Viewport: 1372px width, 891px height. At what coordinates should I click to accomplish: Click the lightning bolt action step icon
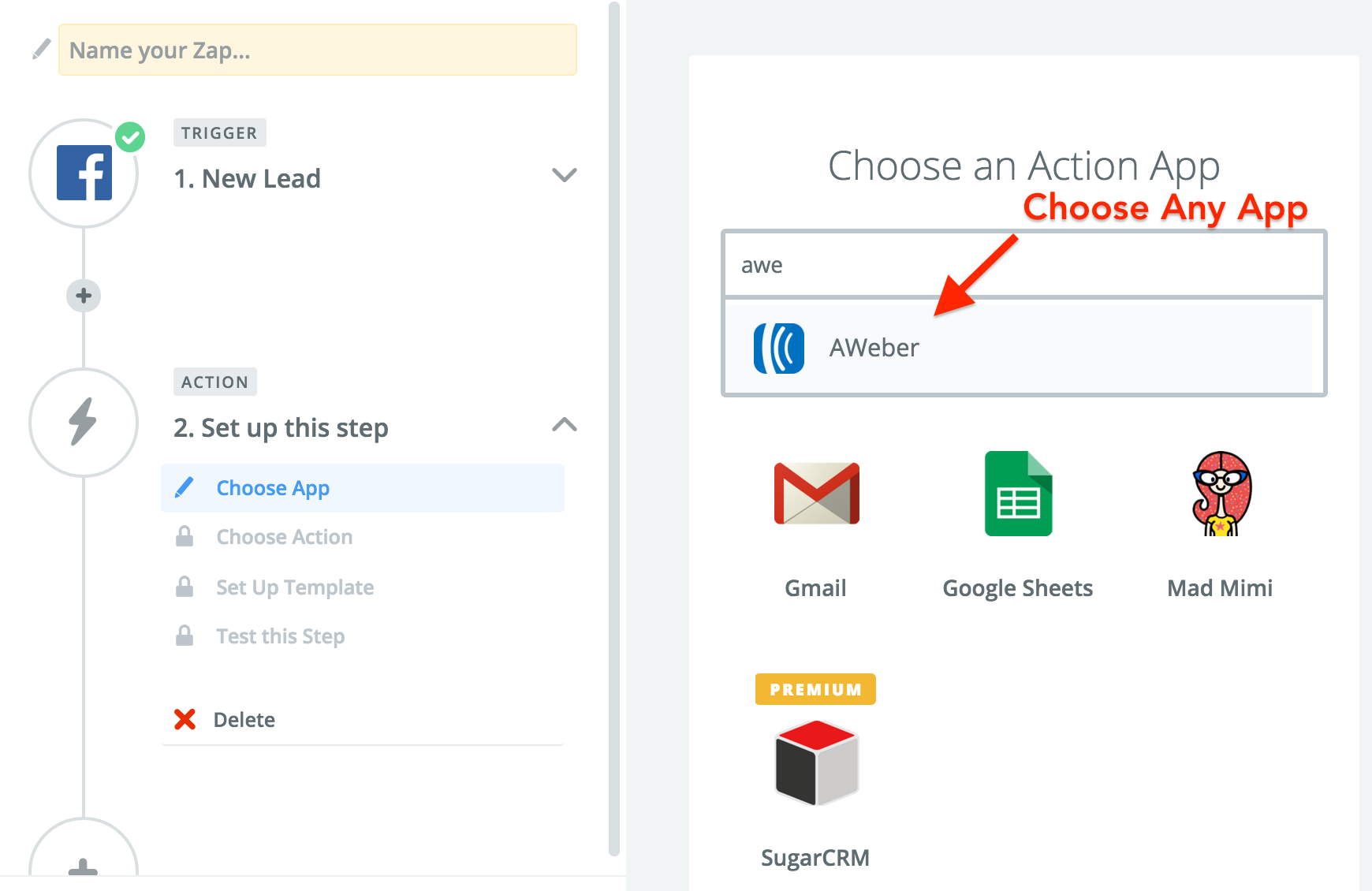[84, 422]
